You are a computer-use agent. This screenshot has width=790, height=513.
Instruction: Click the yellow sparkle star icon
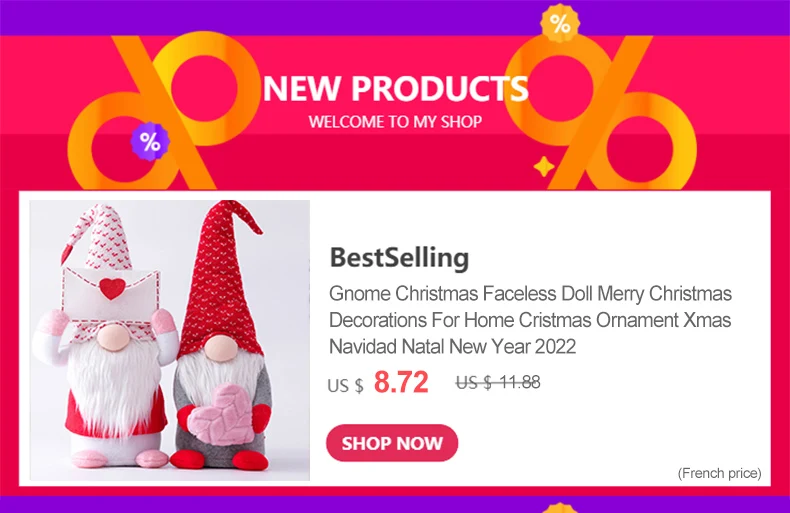[544, 166]
